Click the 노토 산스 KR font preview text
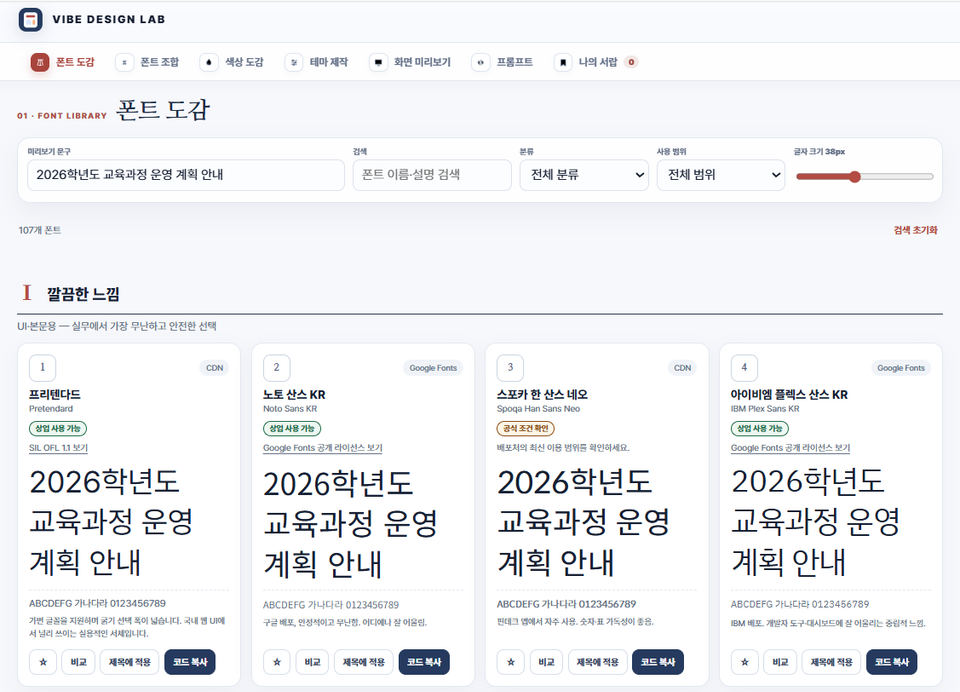Image resolution: width=960 pixels, height=692 pixels. coord(350,524)
